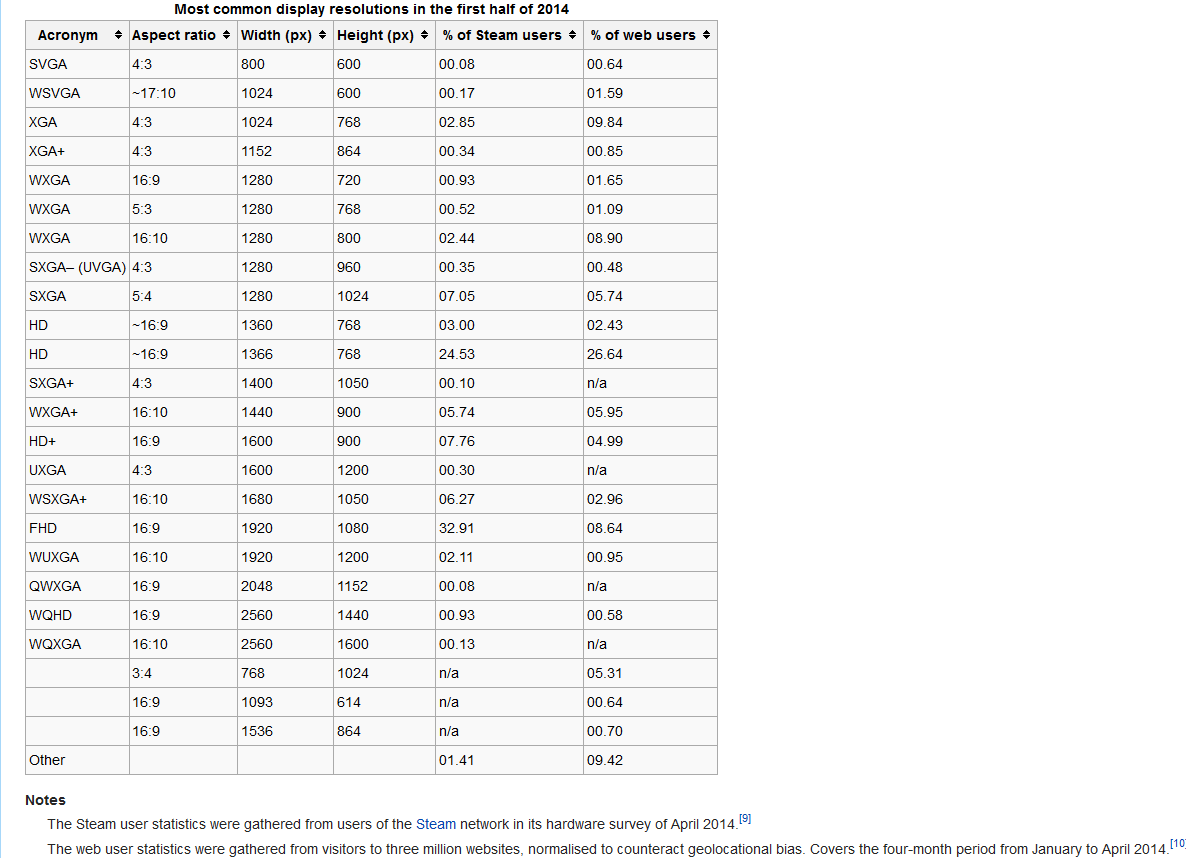The width and height of the screenshot is (1186, 858).
Task: Select the ~17:10 aspect ratio cell
Action: 183,93
